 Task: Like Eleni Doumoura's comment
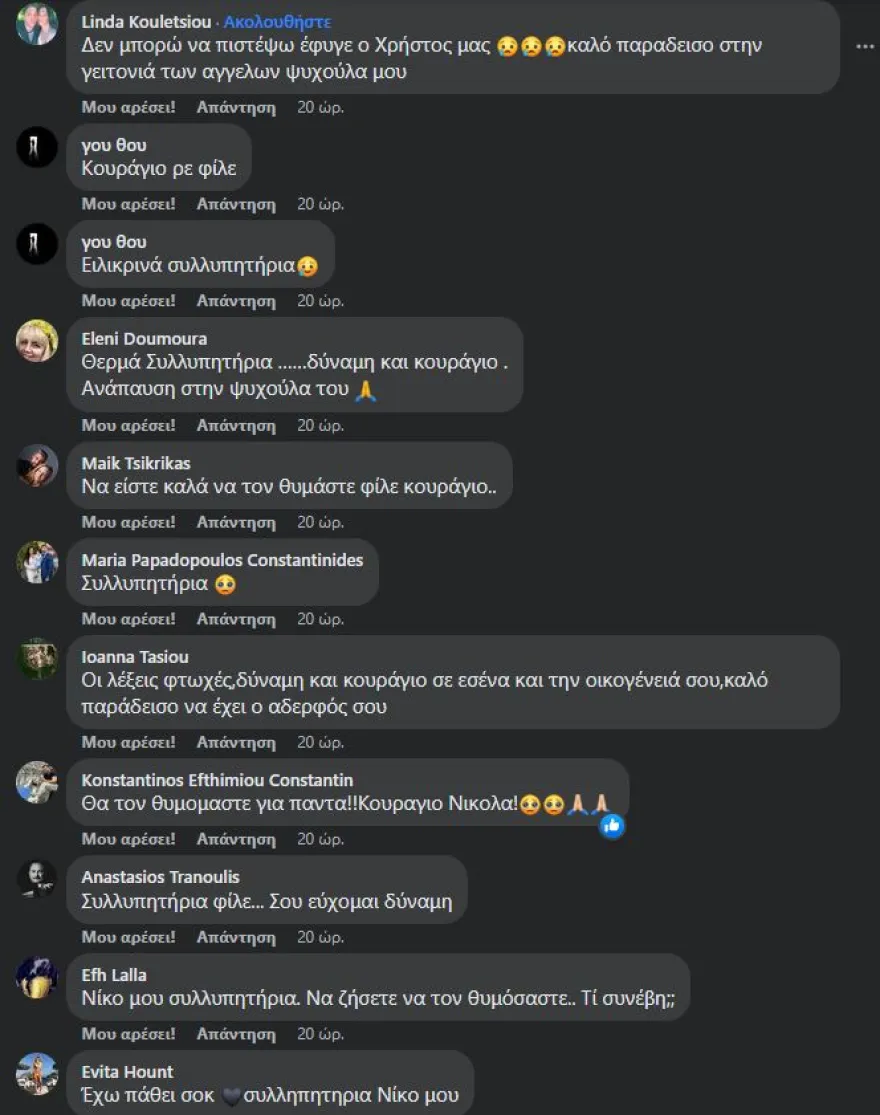(128, 425)
